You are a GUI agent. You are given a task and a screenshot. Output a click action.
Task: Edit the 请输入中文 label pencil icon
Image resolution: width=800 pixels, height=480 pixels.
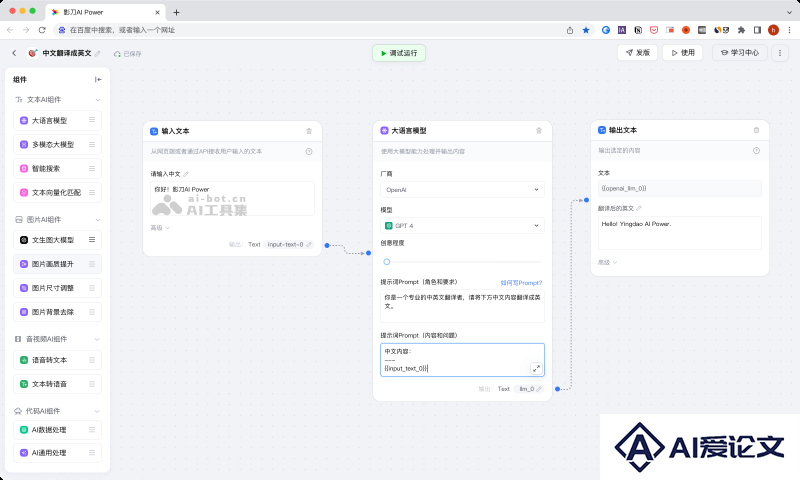(x=186, y=174)
